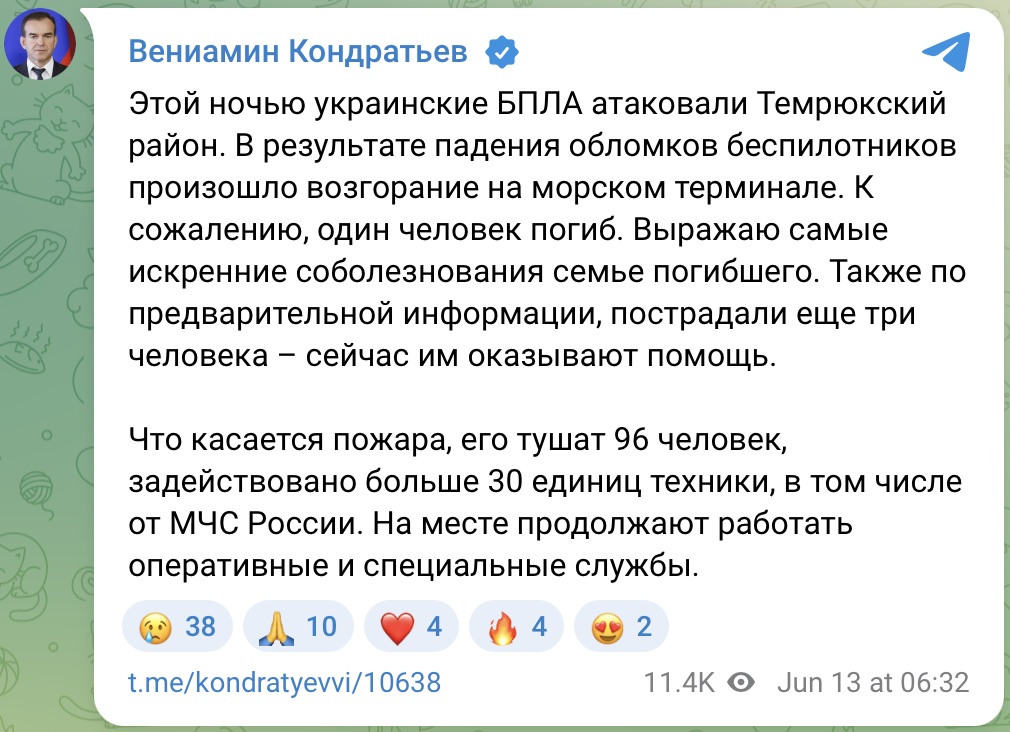1010x732 pixels.
Task: Click the first paragraph about Темрюкский район
Action: pyautogui.click(x=547, y=230)
